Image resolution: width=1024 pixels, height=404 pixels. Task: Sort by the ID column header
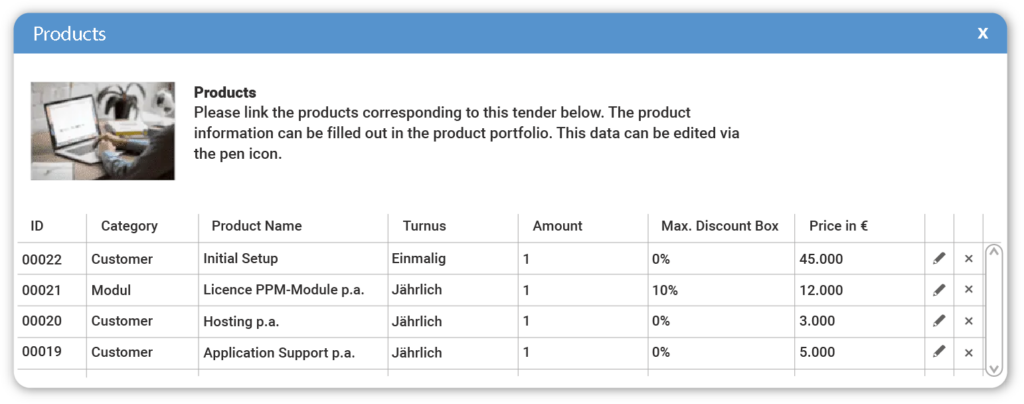[37, 226]
